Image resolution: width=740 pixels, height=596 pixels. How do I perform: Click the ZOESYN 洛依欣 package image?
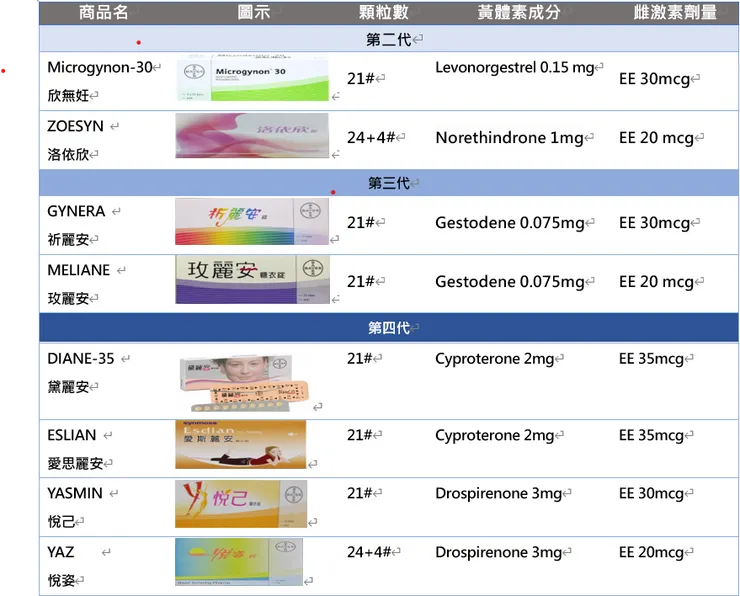tap(252, 135)
